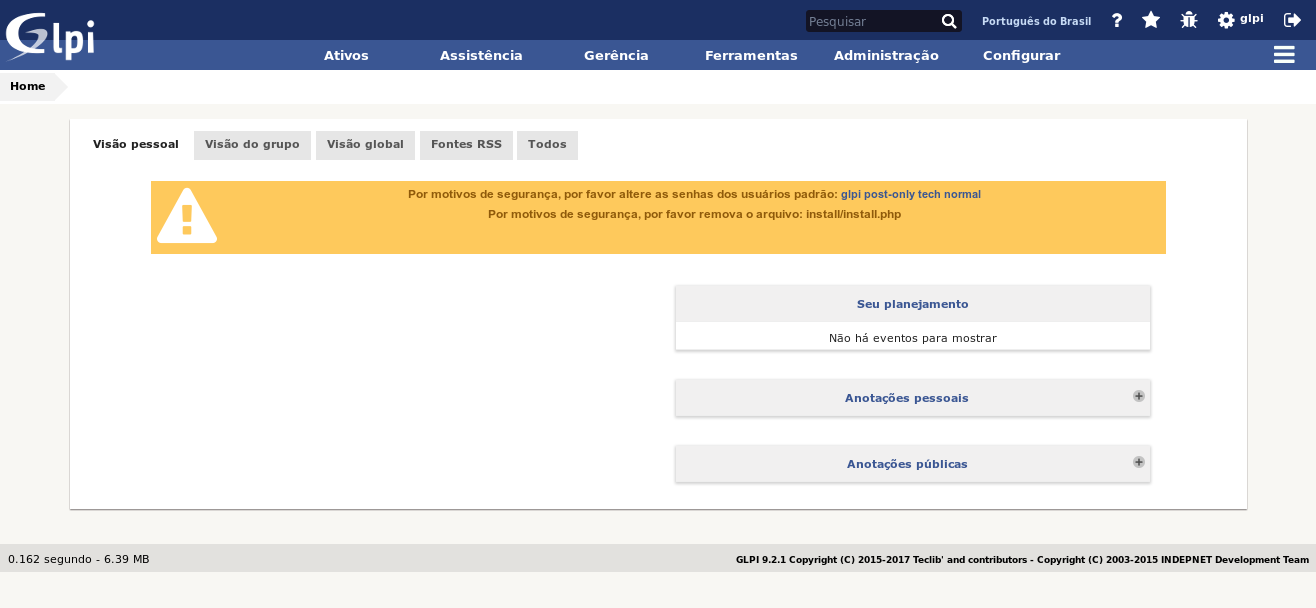Open the Gerência menu
The height and width of the screenshot is (608, 1316).
(616, 56)
